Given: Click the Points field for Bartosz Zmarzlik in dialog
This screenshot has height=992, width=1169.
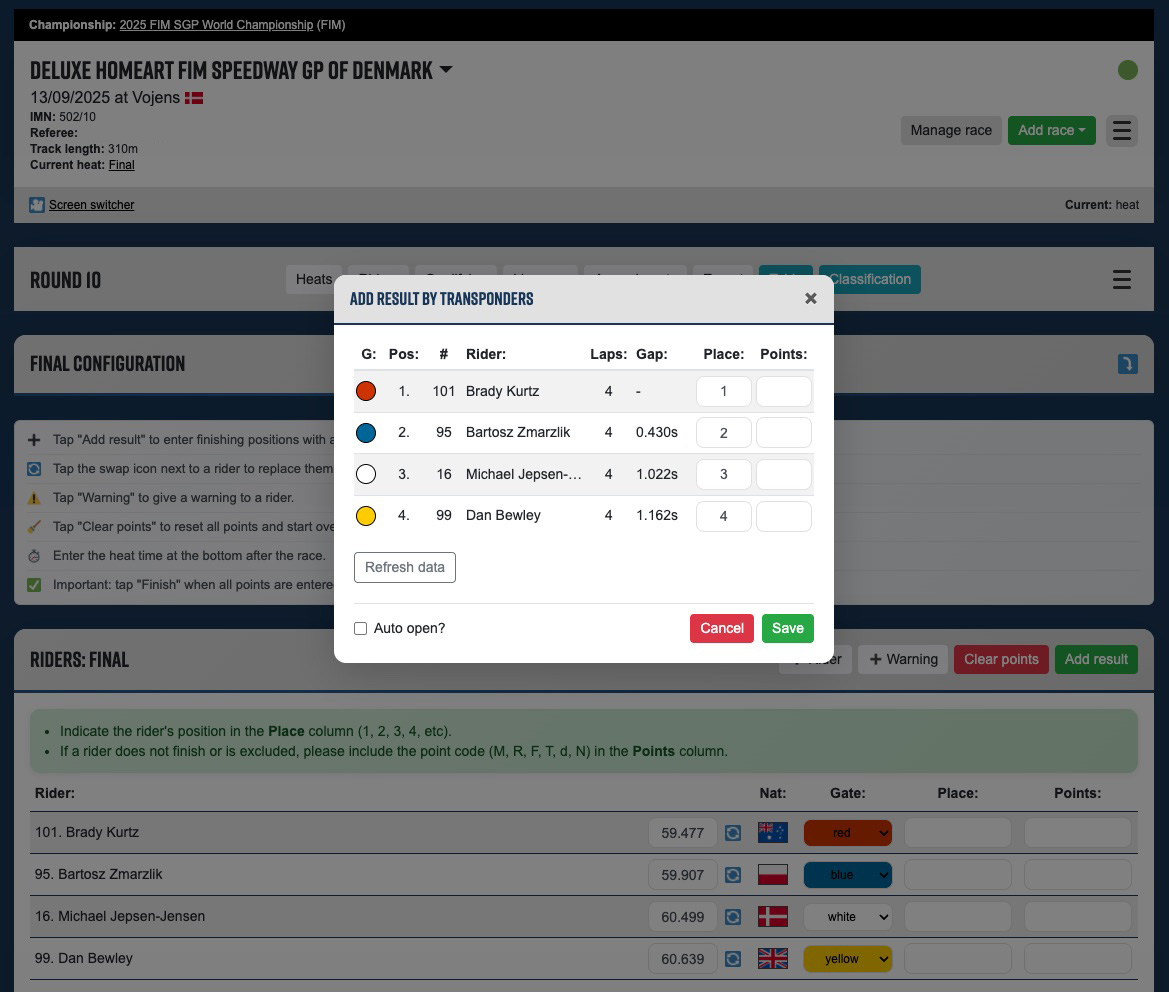Looking at the screenshot, I should point(783,433).
